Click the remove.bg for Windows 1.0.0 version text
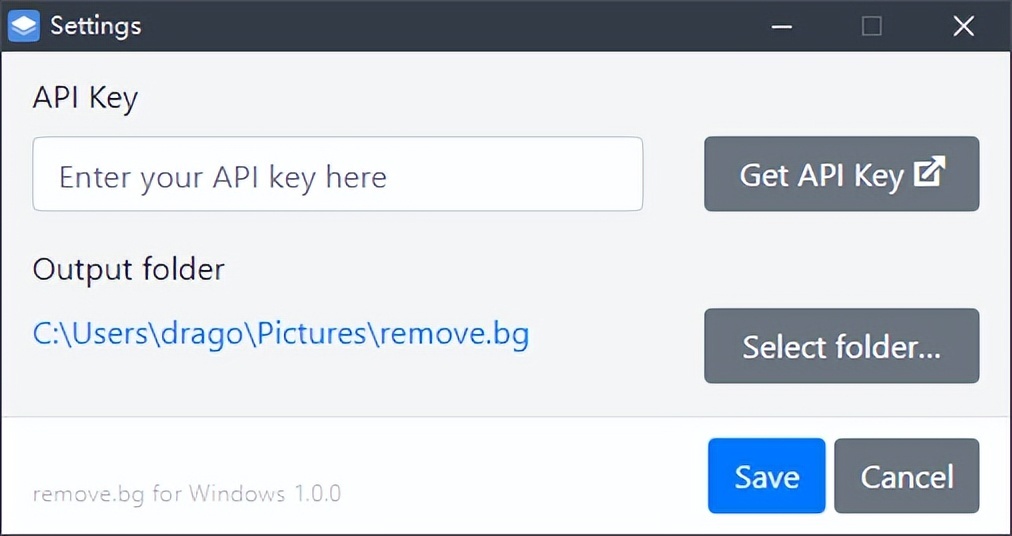The width and height of the screenshot is (1012, 536). [x=186, y=494]
